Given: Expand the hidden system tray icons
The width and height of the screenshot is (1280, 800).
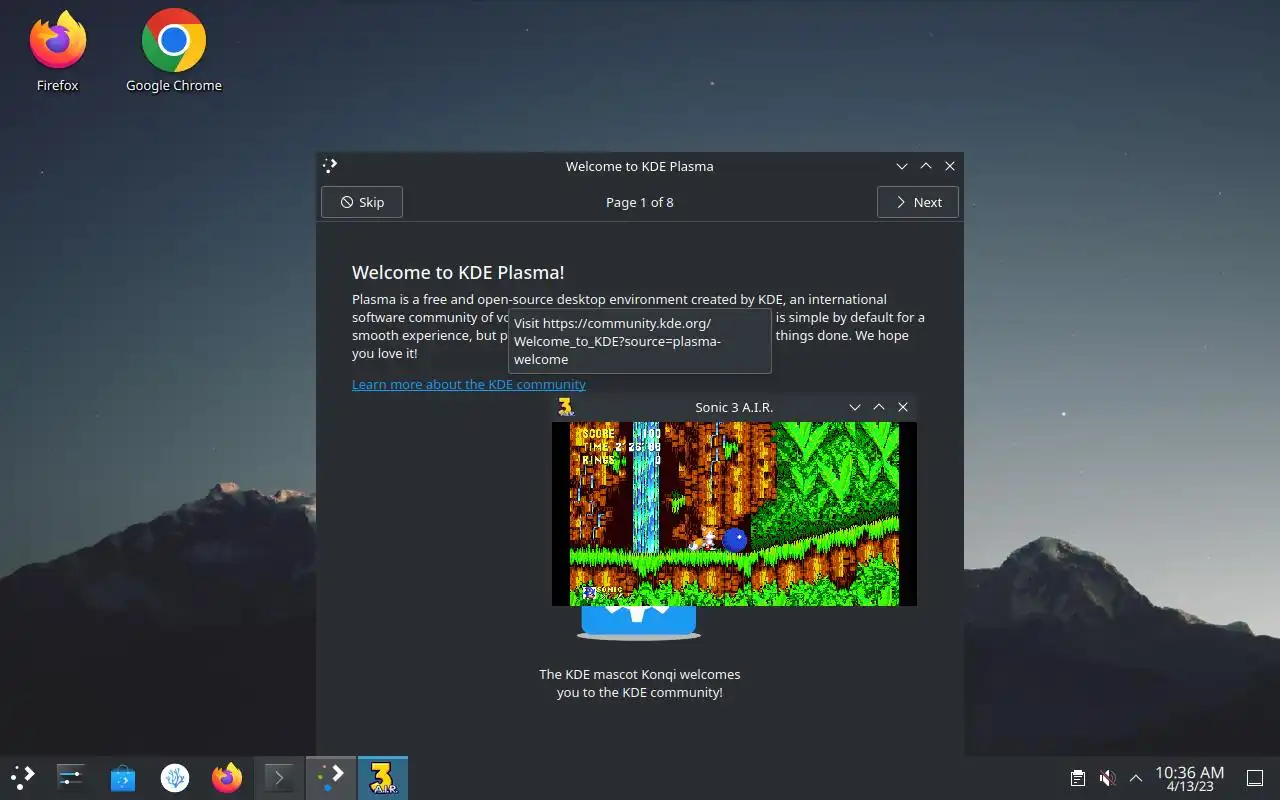Looking at the screenshot, I should click(x=1136, y=777).
